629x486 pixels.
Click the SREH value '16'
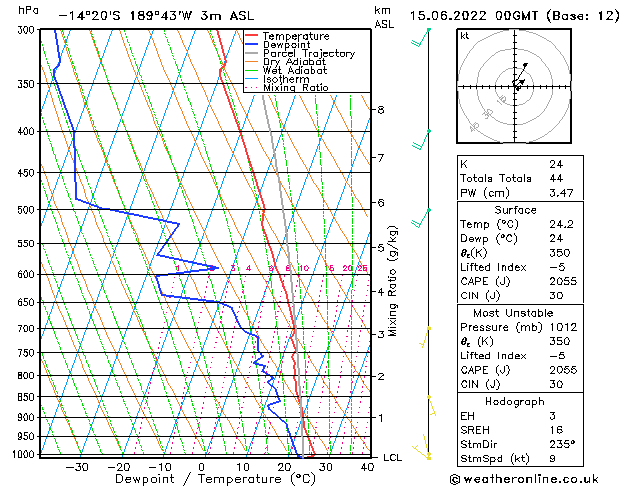pyautogui.click(x=556, y=430)
